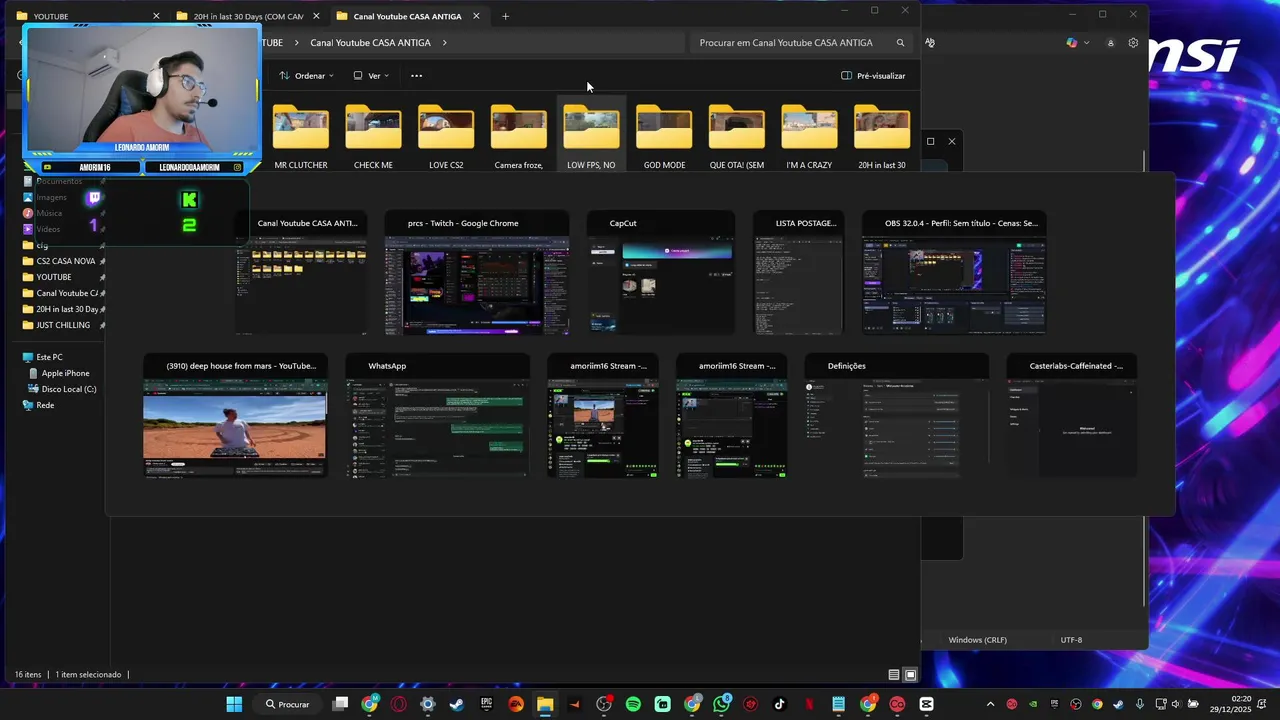The width and height of the screenshot is (1280, 720).
Task: Open File Explorer from the taskbar
Action: (x=545, y=704)
